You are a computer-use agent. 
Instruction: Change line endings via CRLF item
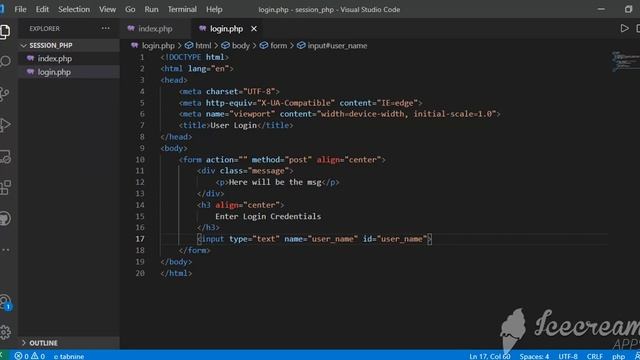pos(595,356)
